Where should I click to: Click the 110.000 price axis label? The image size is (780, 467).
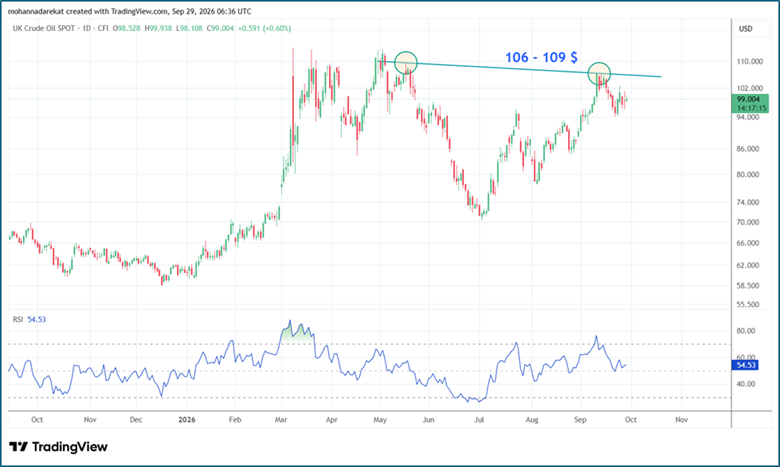pyautogui.click(x=749, y=62)
